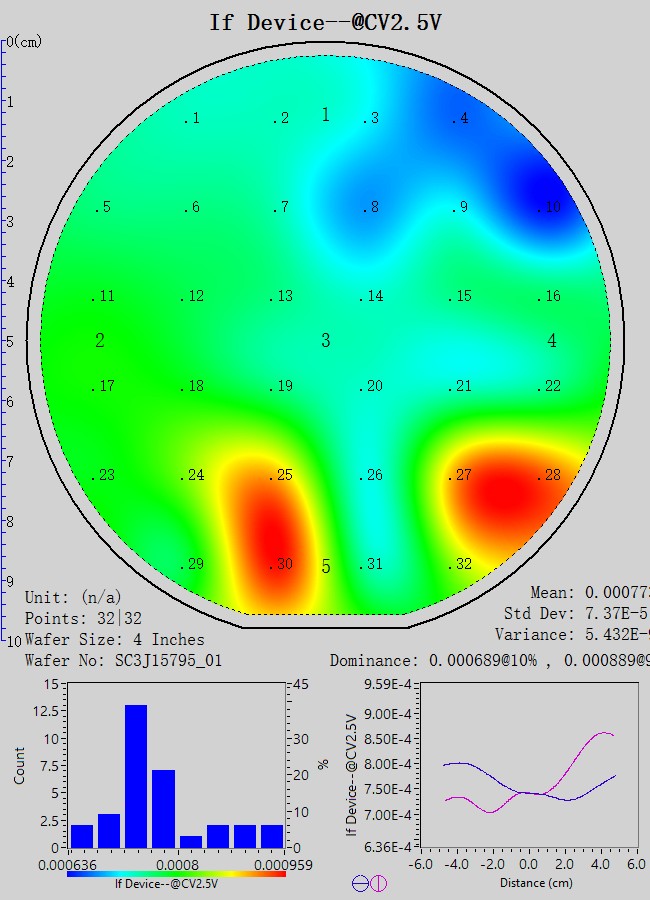This screenshot has width=650, height=900.
Task: Click the magenta vertical profile circle icon
Action: [378, 883]
